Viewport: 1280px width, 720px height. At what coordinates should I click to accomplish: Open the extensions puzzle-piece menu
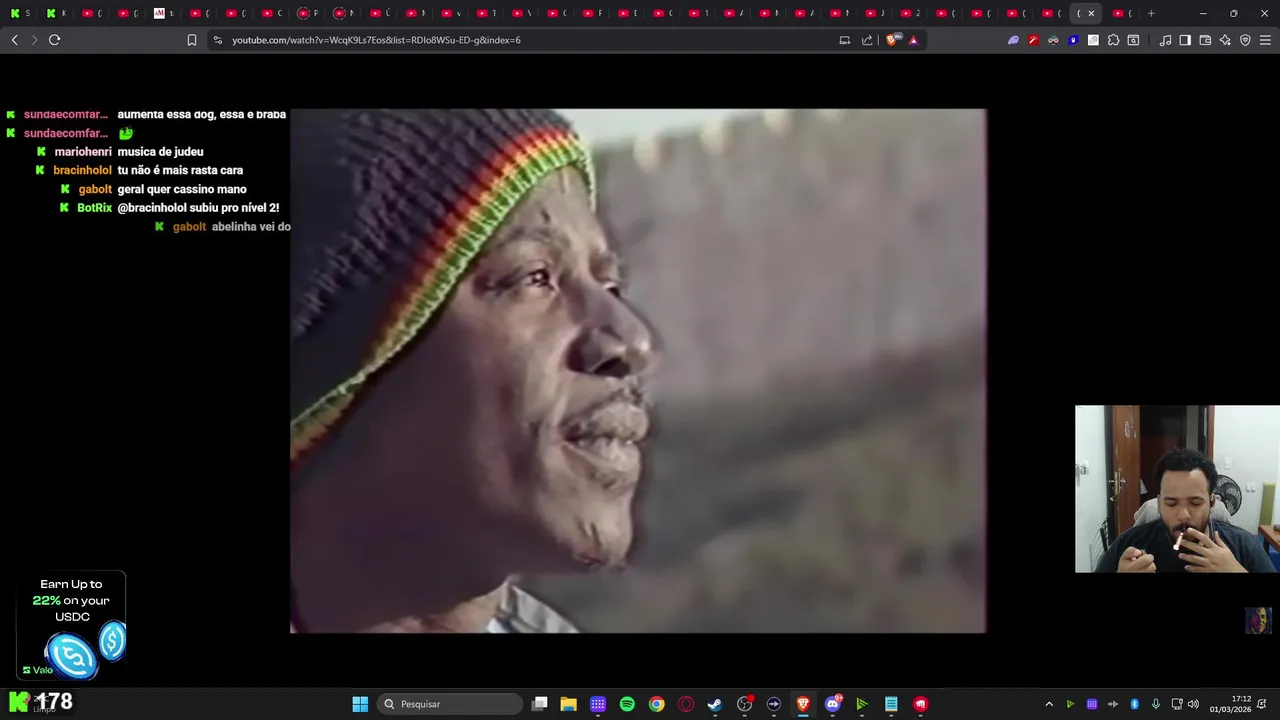click(1113, 40)
